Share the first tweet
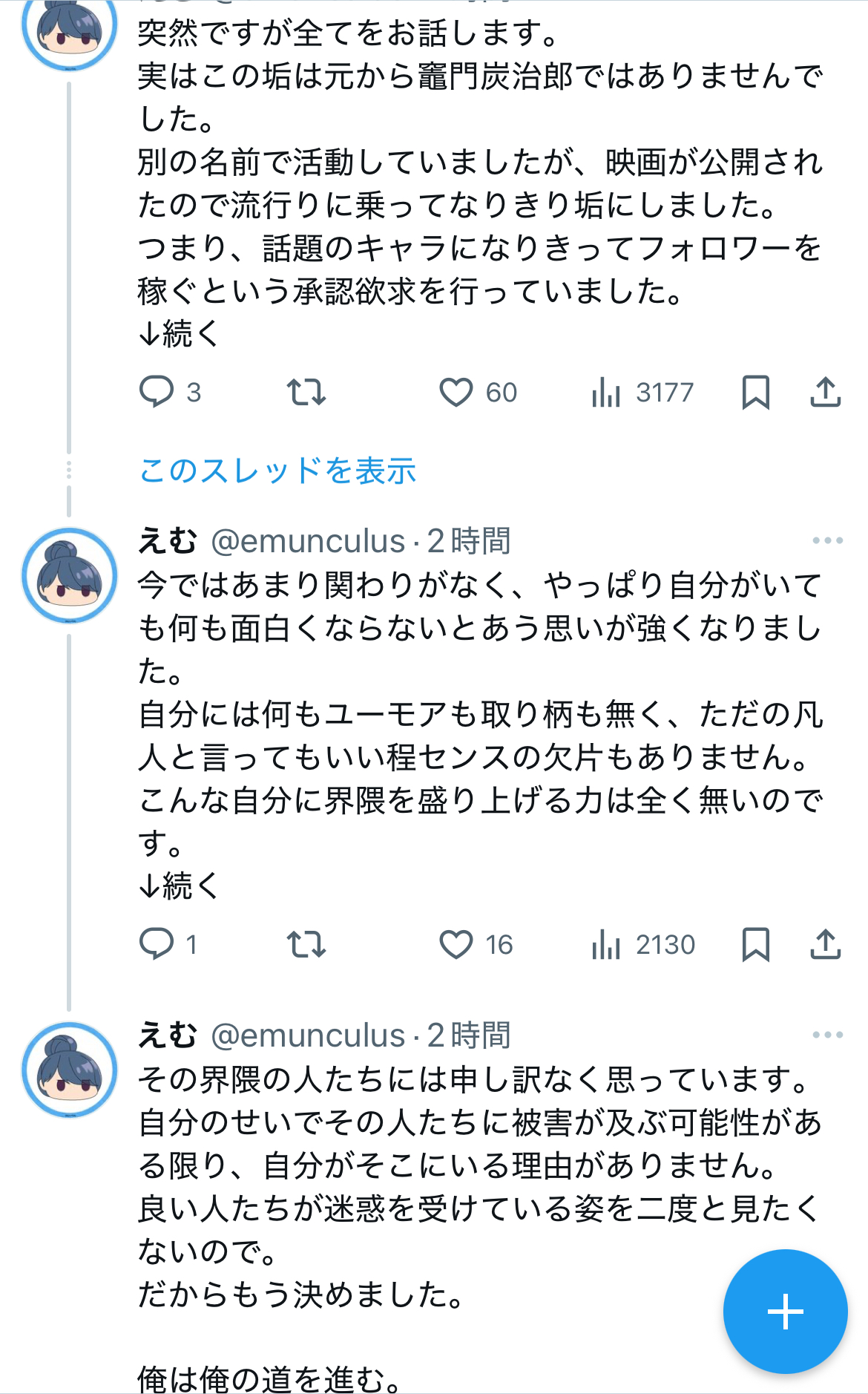The height and width of the screenshot is (1394, 868). point(825,392)
